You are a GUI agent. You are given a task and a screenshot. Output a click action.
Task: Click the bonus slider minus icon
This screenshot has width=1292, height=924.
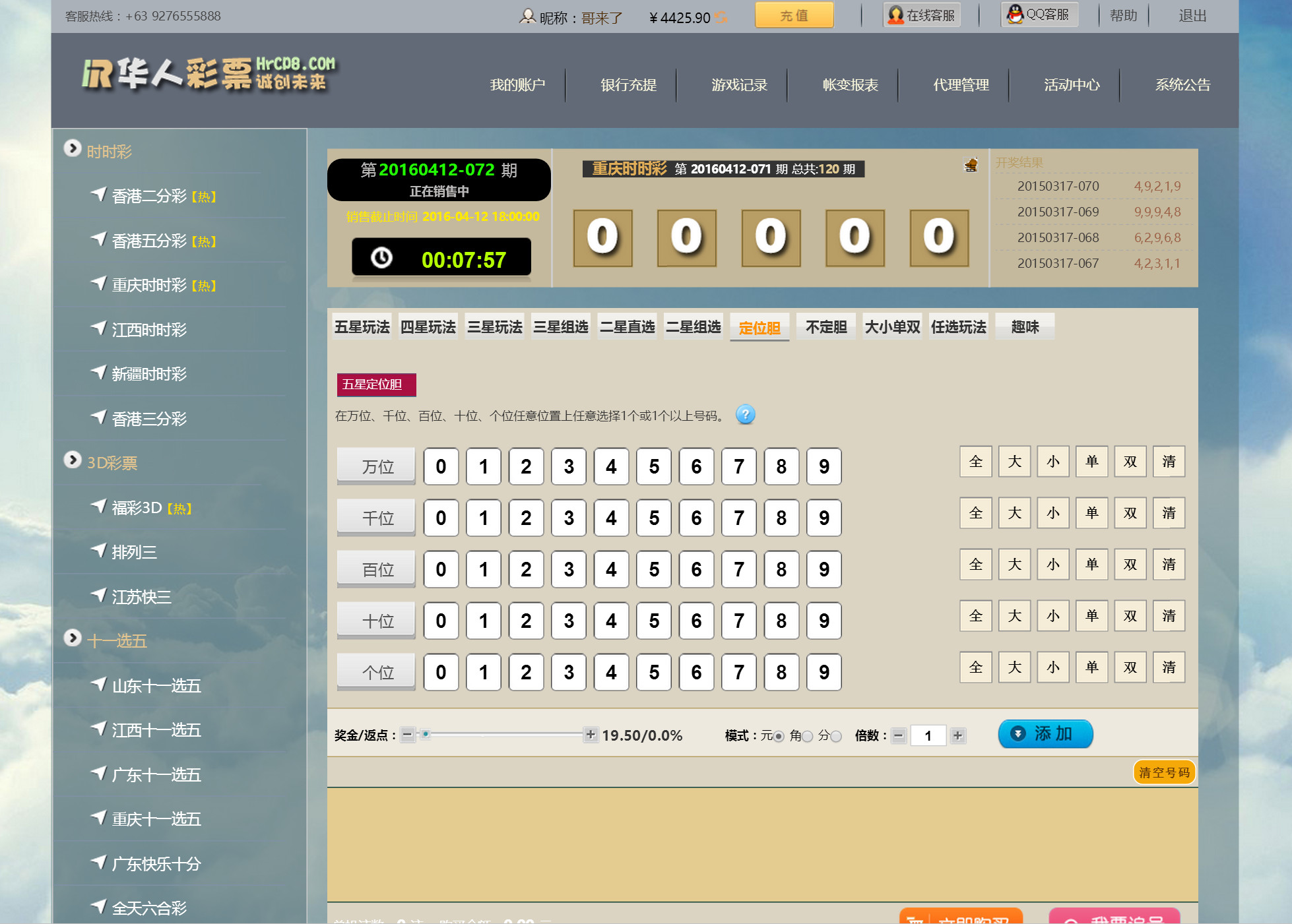tap(407, 735)
